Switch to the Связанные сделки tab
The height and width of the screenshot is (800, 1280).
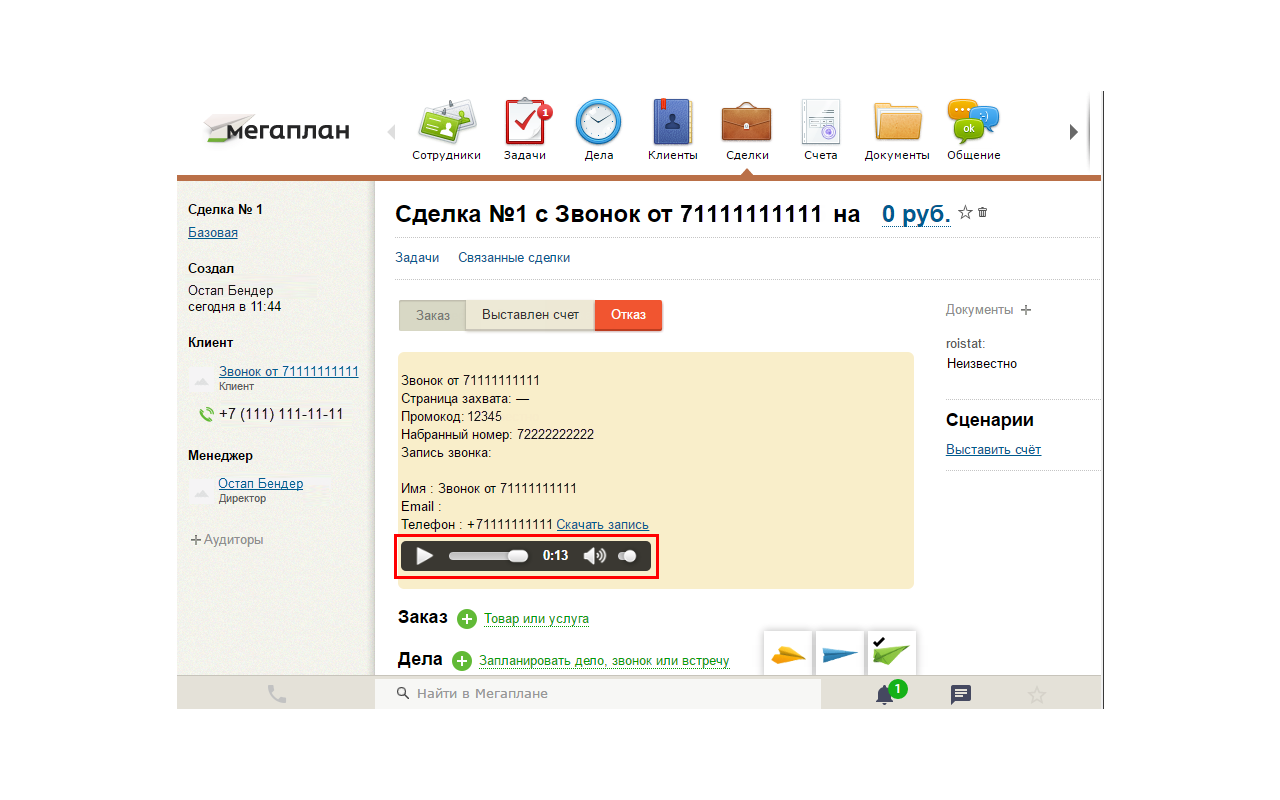(514, 257)
